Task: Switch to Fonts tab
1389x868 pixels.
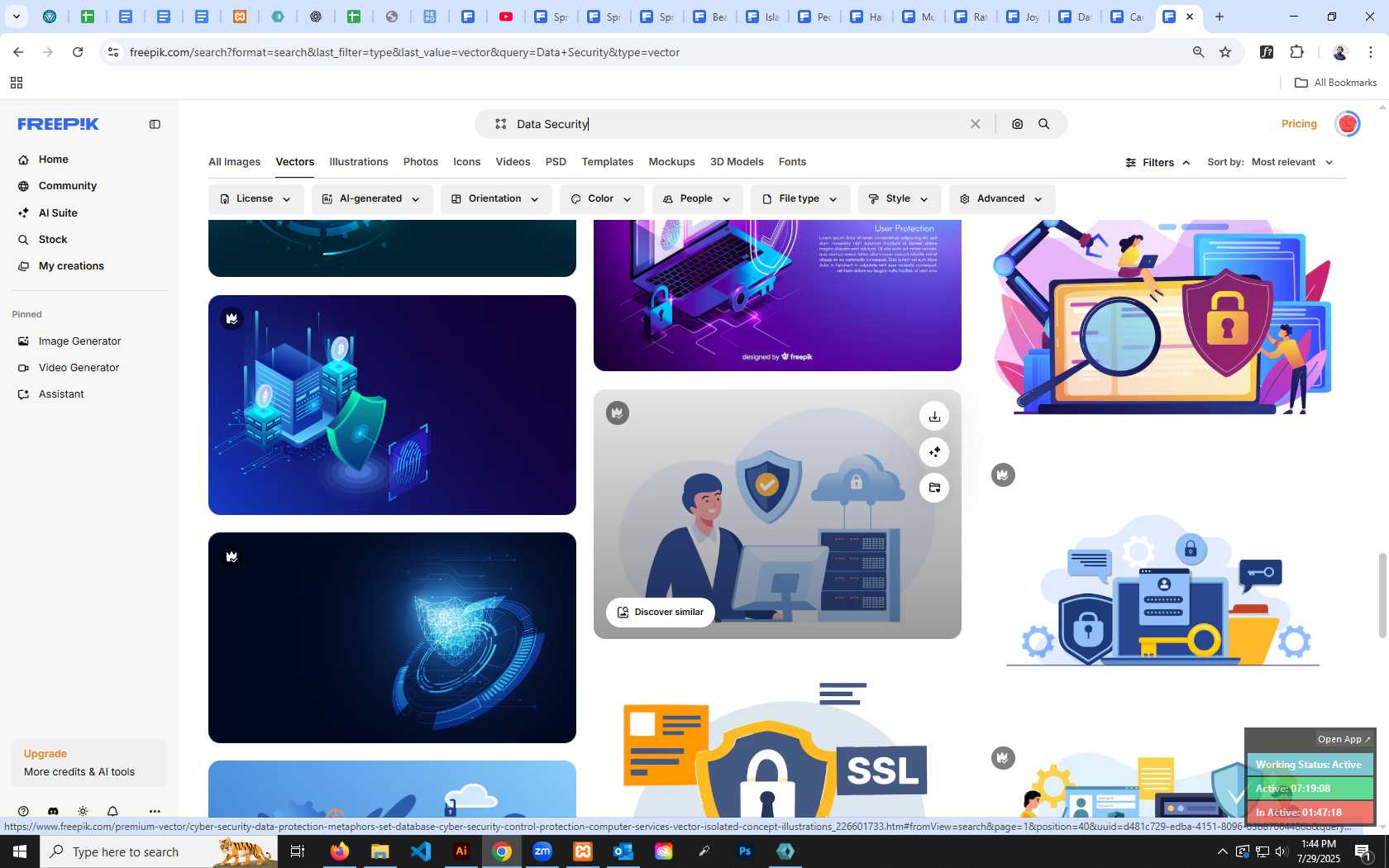Action: pyautogui.click(x=792, y=162)
